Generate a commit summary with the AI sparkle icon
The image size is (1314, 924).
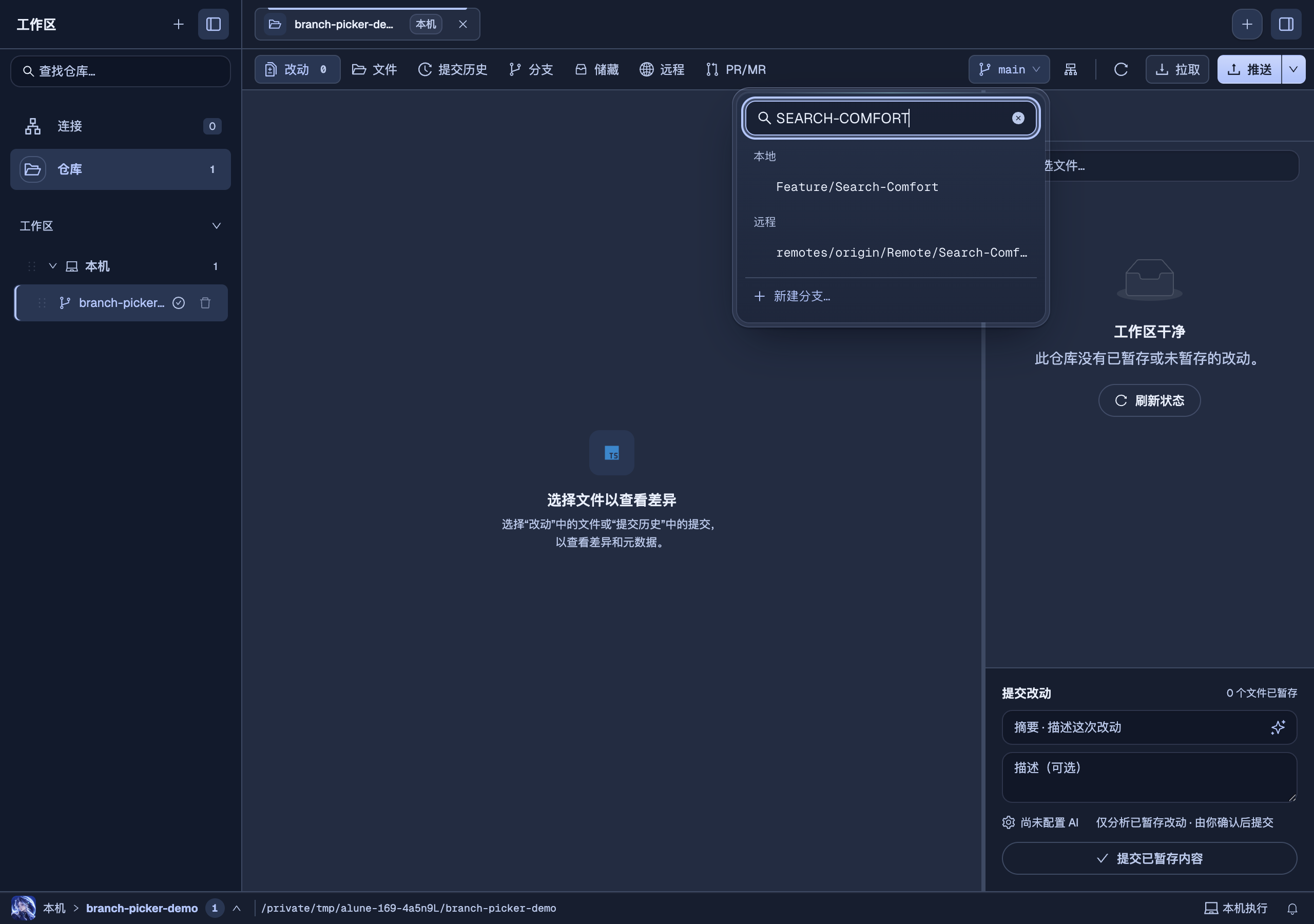(1278, 727)
